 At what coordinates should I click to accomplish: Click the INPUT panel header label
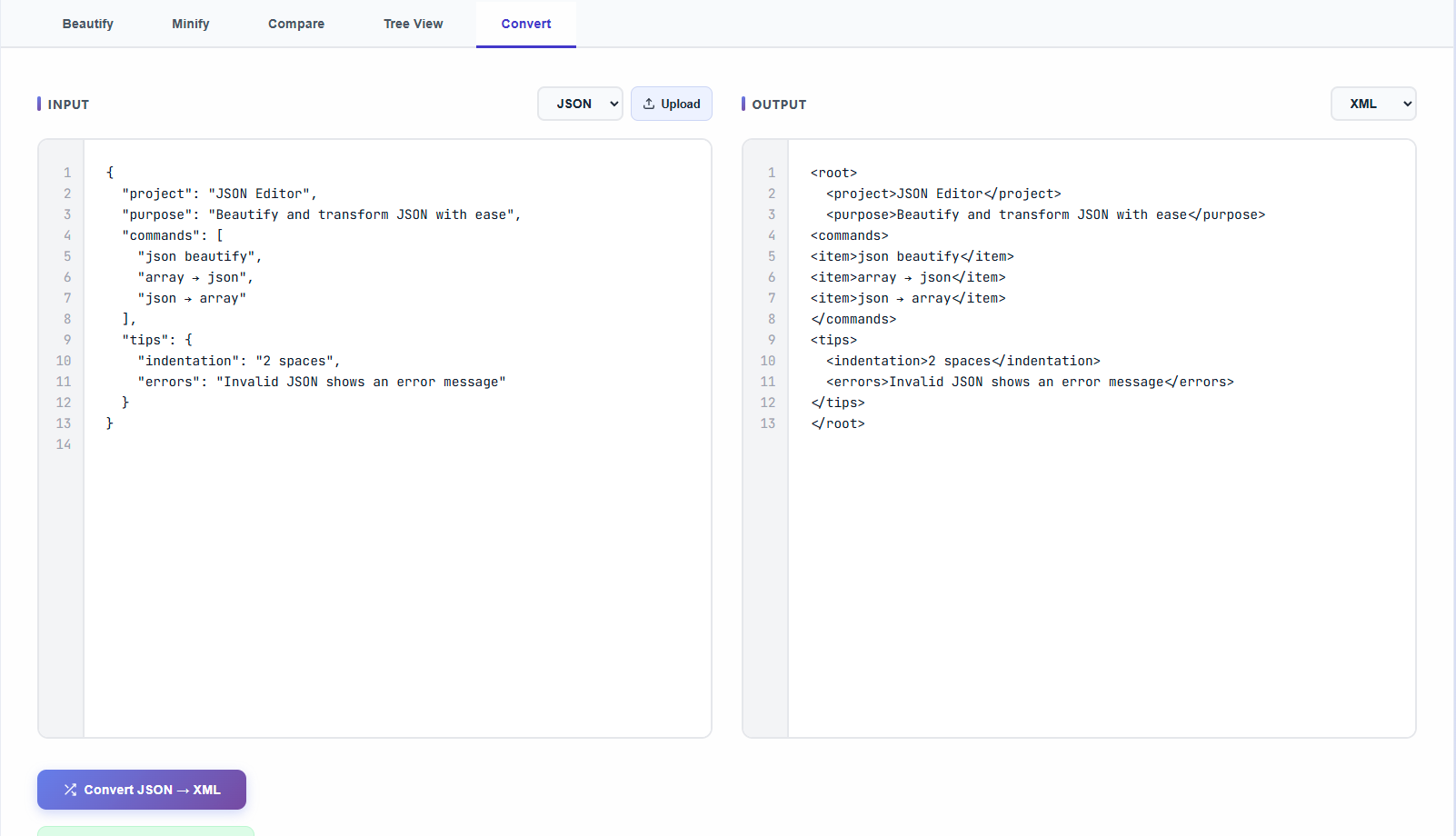67,104
